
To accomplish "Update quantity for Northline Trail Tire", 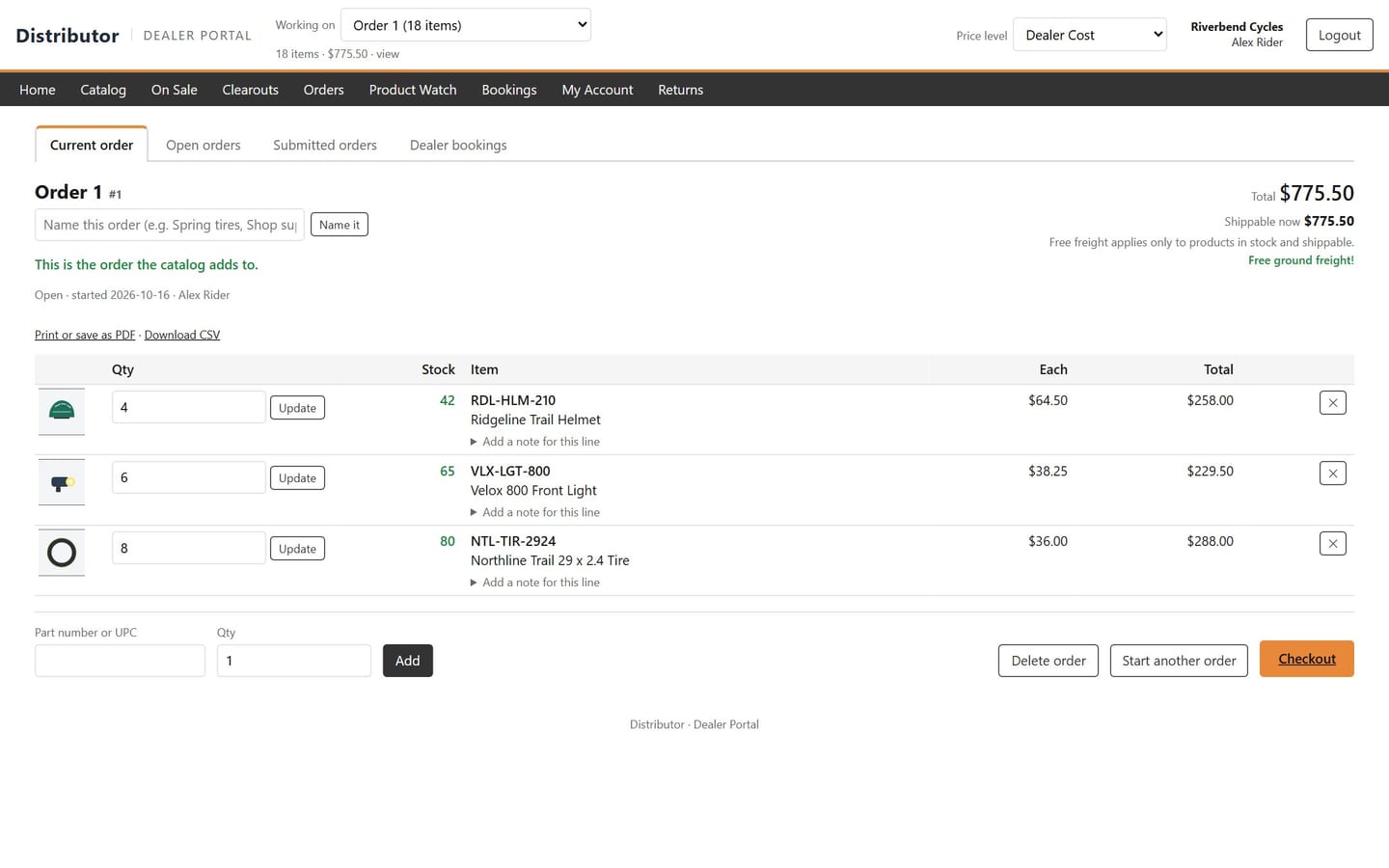I will click(x=297, y=549).
